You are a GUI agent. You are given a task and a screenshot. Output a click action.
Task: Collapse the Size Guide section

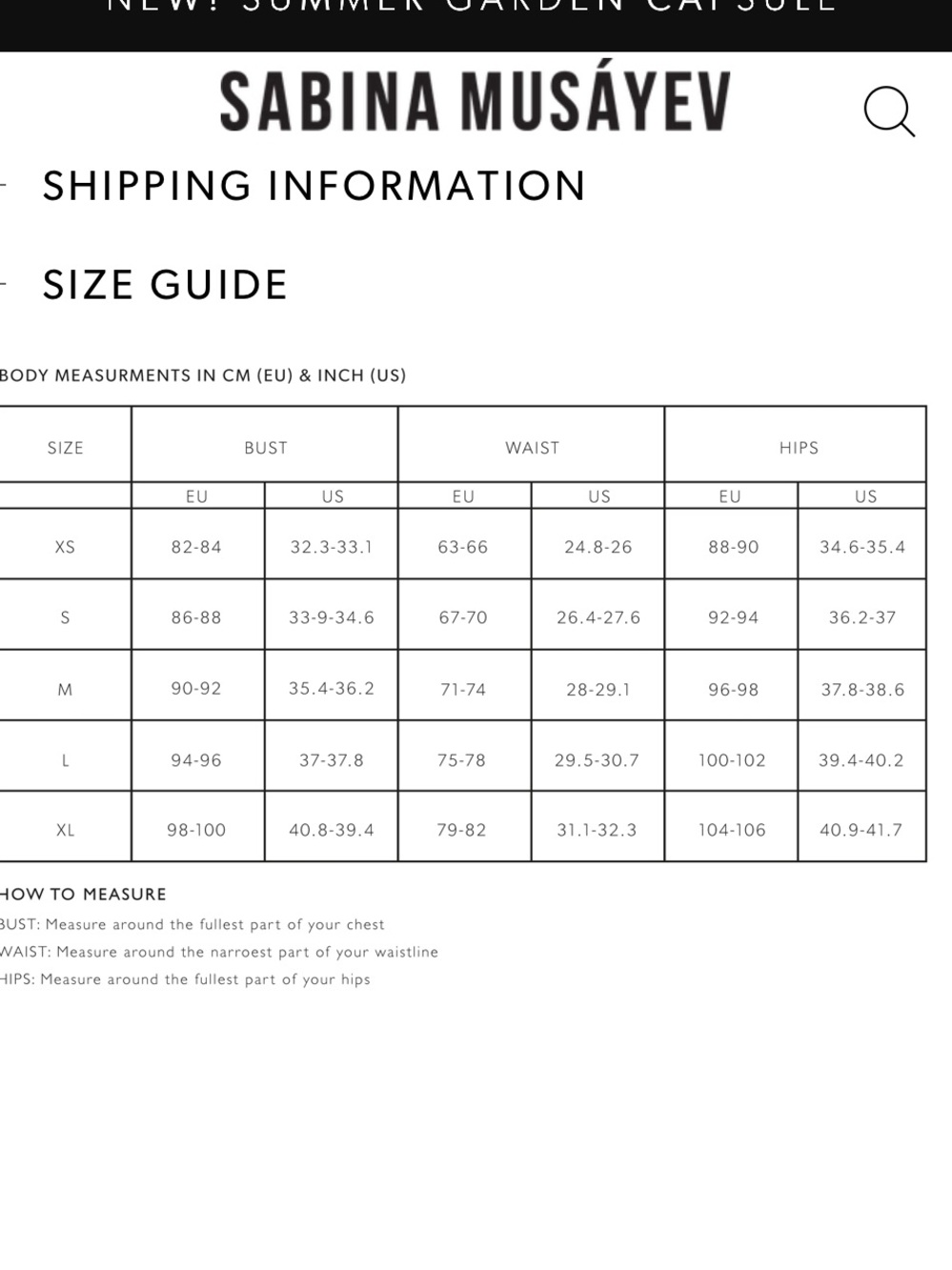[x=165, y=285]
